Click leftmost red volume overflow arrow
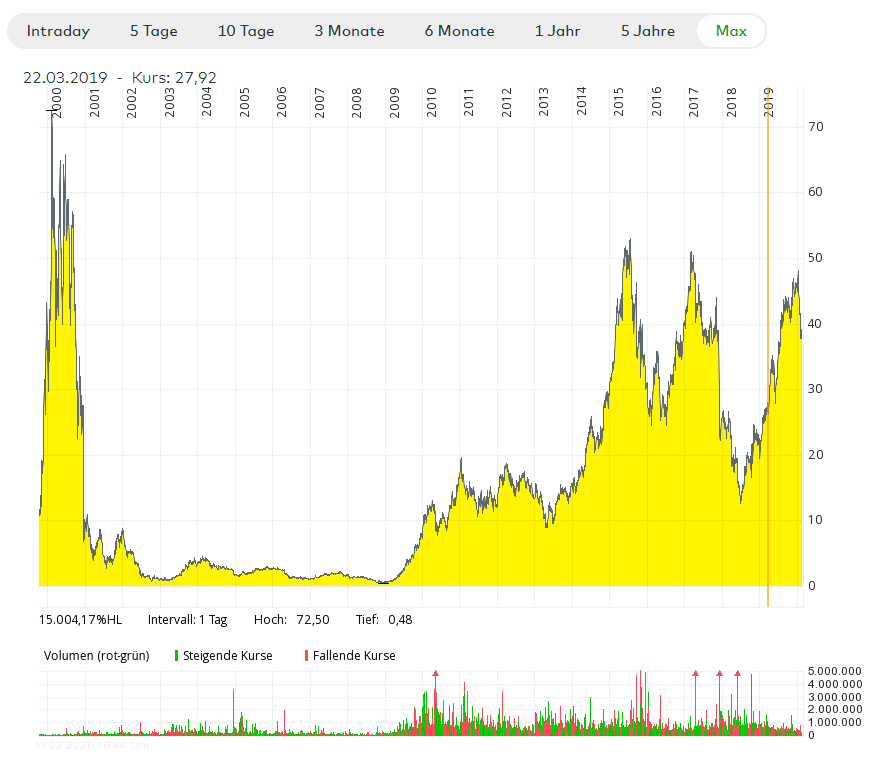874x758 pixels. pos(435,675)
